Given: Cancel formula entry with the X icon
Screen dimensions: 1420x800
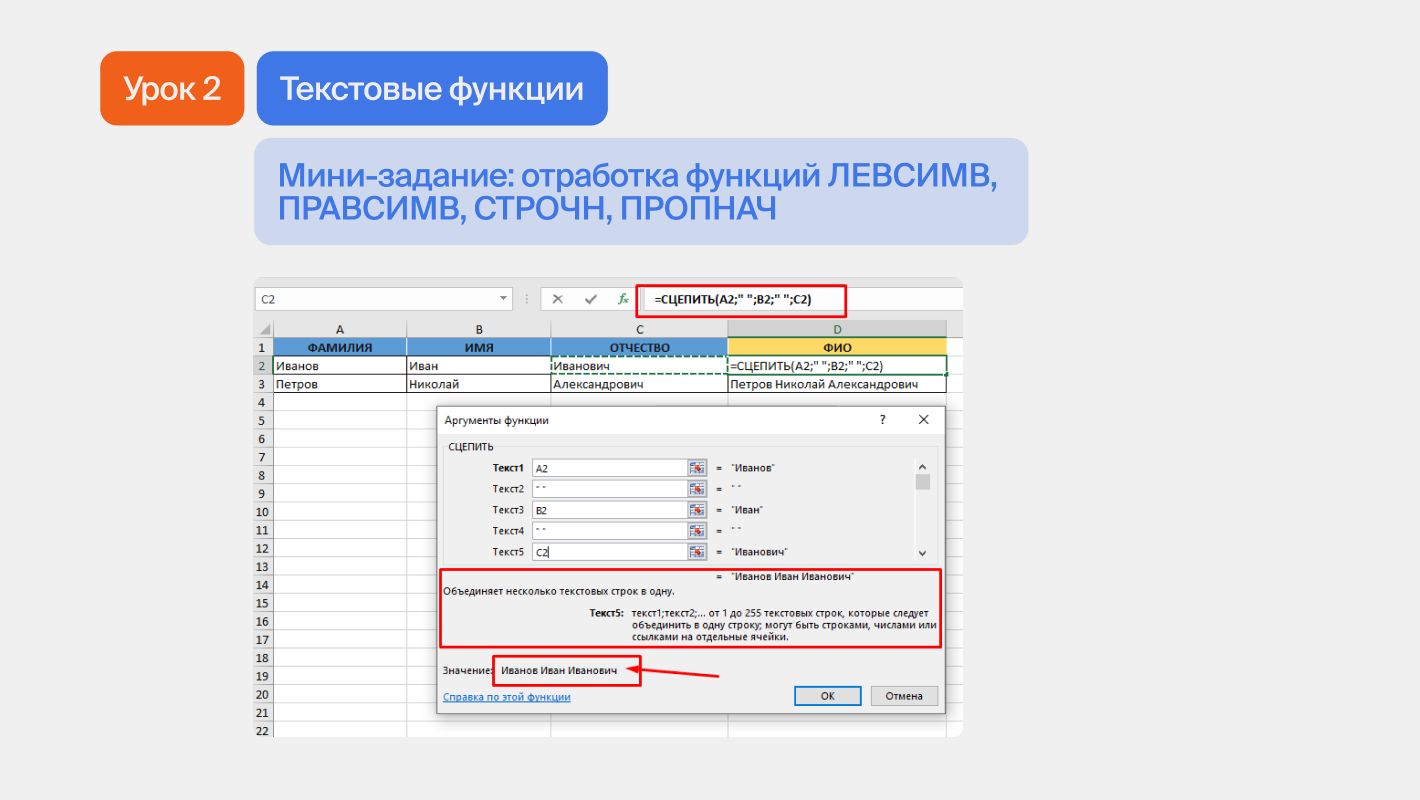Looking at the screenshot, I should pyautogui.click(x=558, y=299).
